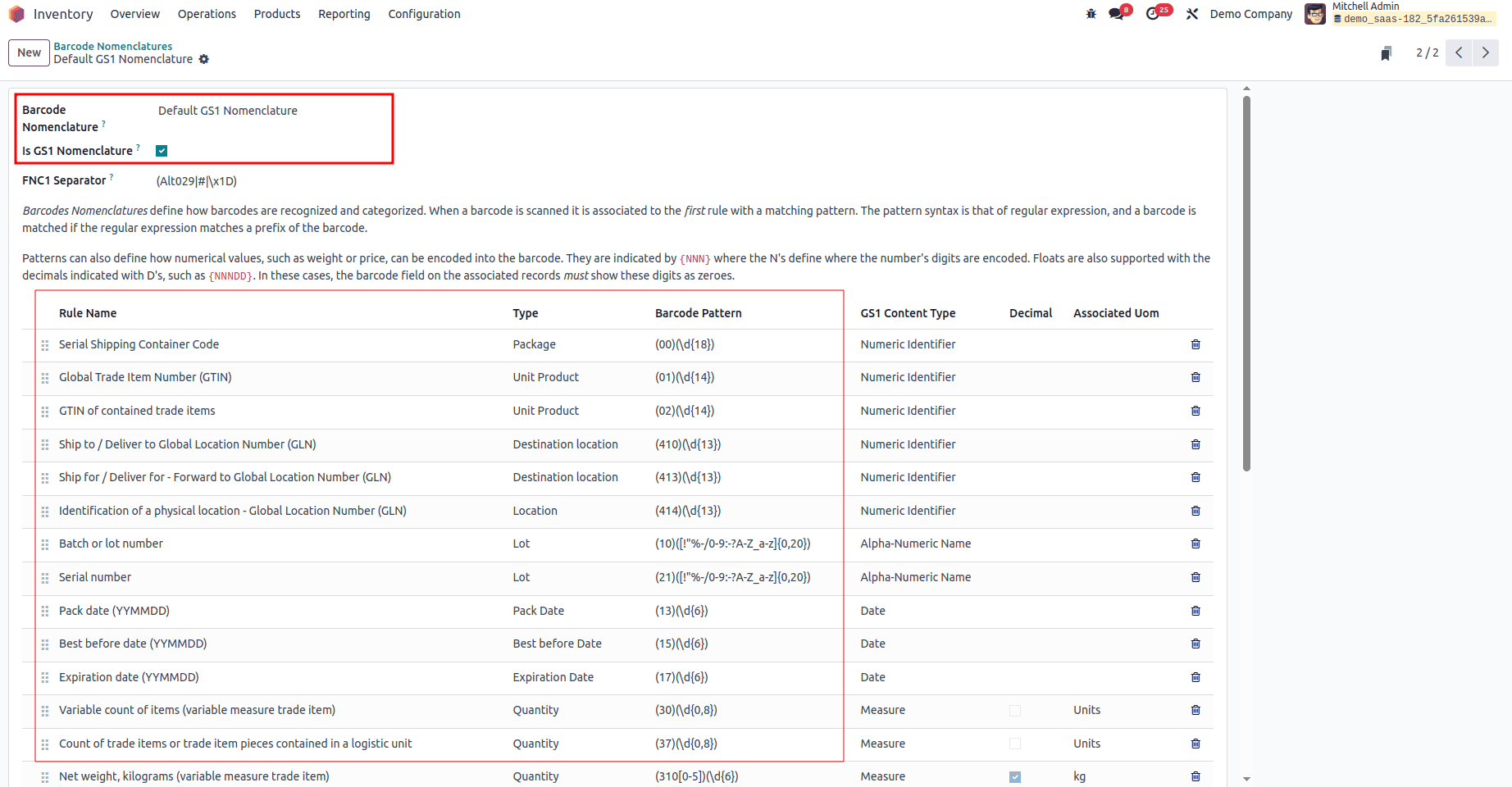Open the Demo Company switcher
This screenshot has width=1512, height=787.
(x=1251, y=14)
